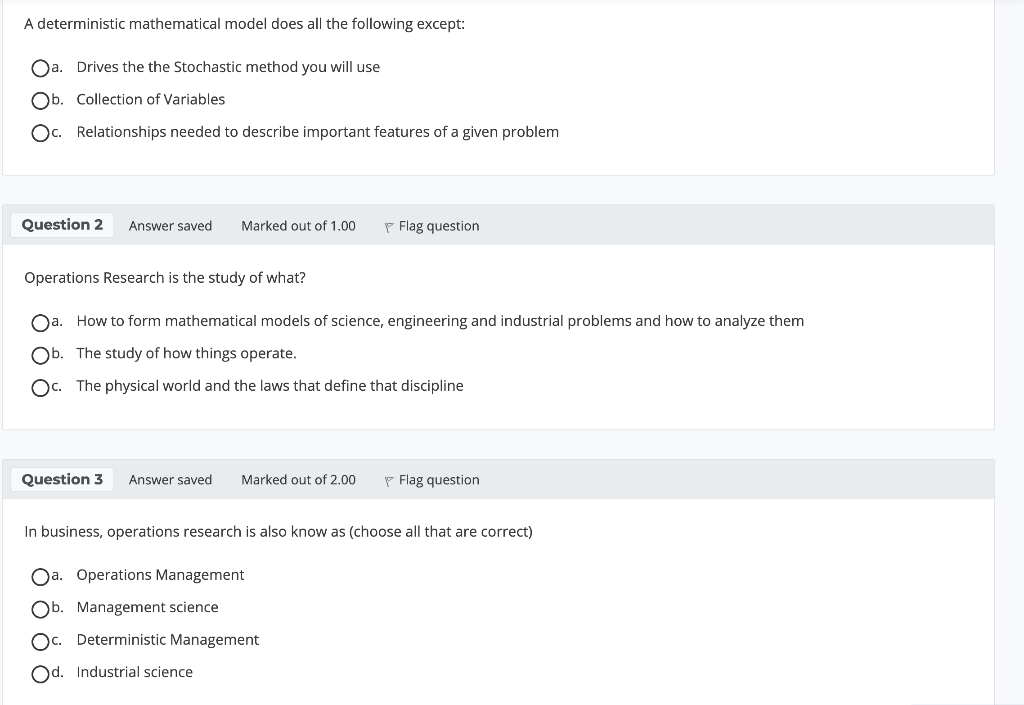This screenshot has height=705, width=1024.
Task: Flag question 3 via its link
Action: (x=438, y=480)
